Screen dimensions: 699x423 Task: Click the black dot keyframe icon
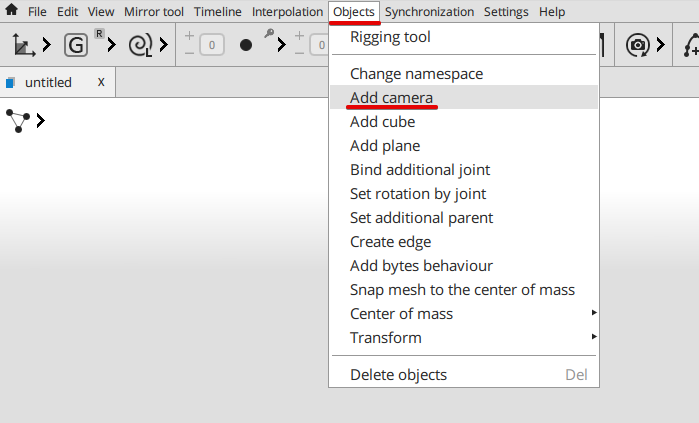246,45
